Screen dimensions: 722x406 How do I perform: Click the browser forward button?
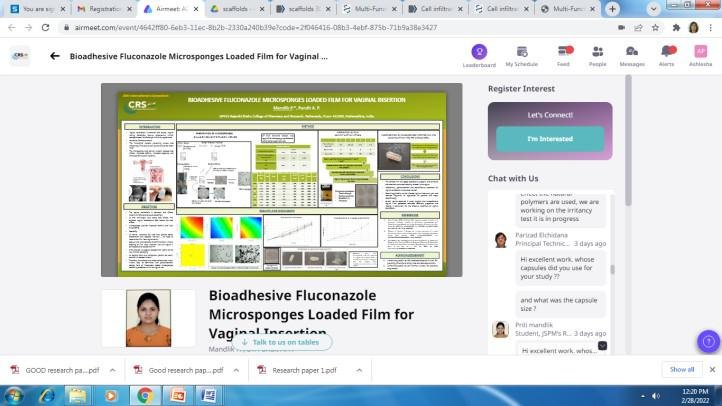point(29,28)
